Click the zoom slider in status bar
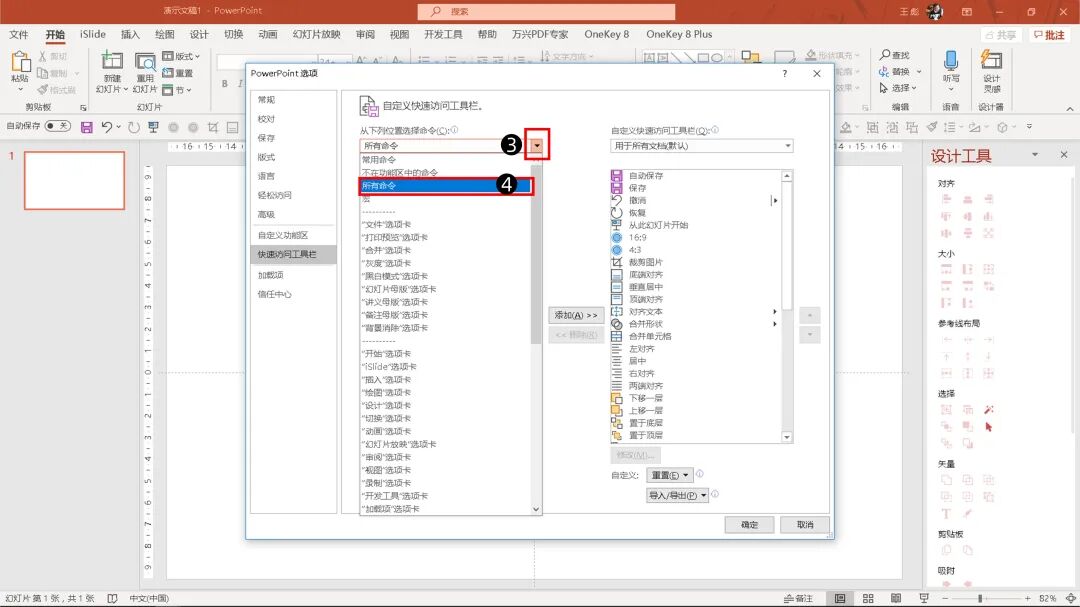Screen dimensions: 1080x607 (x=979, y=599)
